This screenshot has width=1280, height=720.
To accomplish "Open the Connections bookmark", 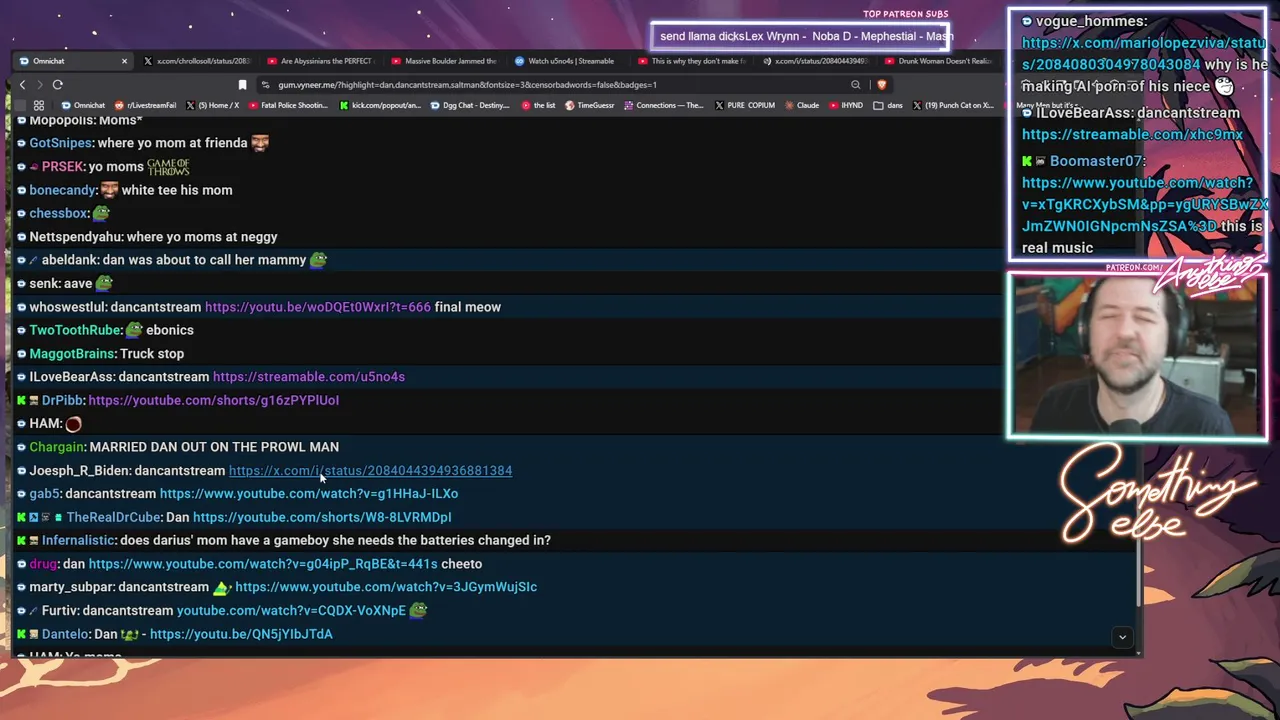I will [x=665, y=105].
